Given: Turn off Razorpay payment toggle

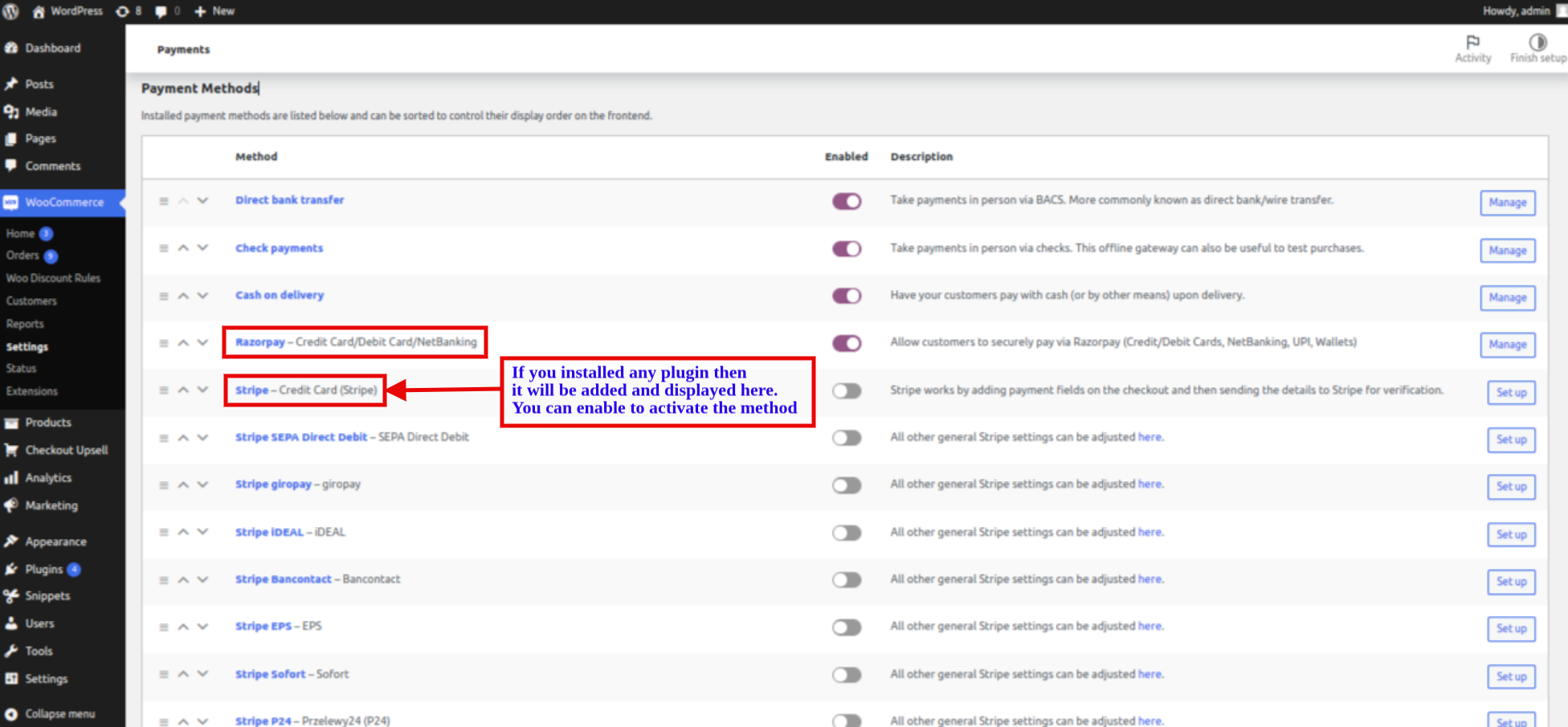Looking at the screenshot, I should [847, 344].
